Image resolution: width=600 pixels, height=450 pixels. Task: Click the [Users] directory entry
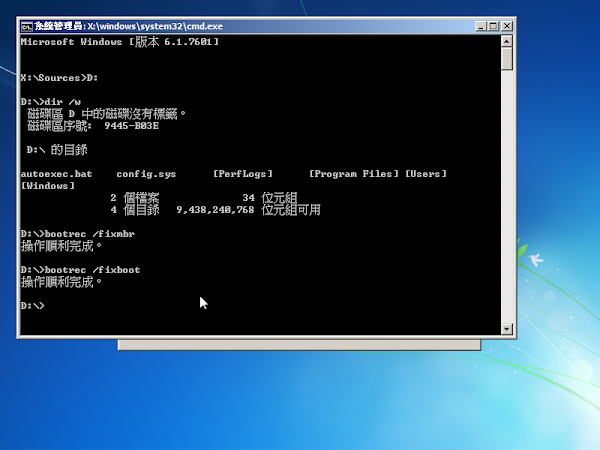click(426, 174)
